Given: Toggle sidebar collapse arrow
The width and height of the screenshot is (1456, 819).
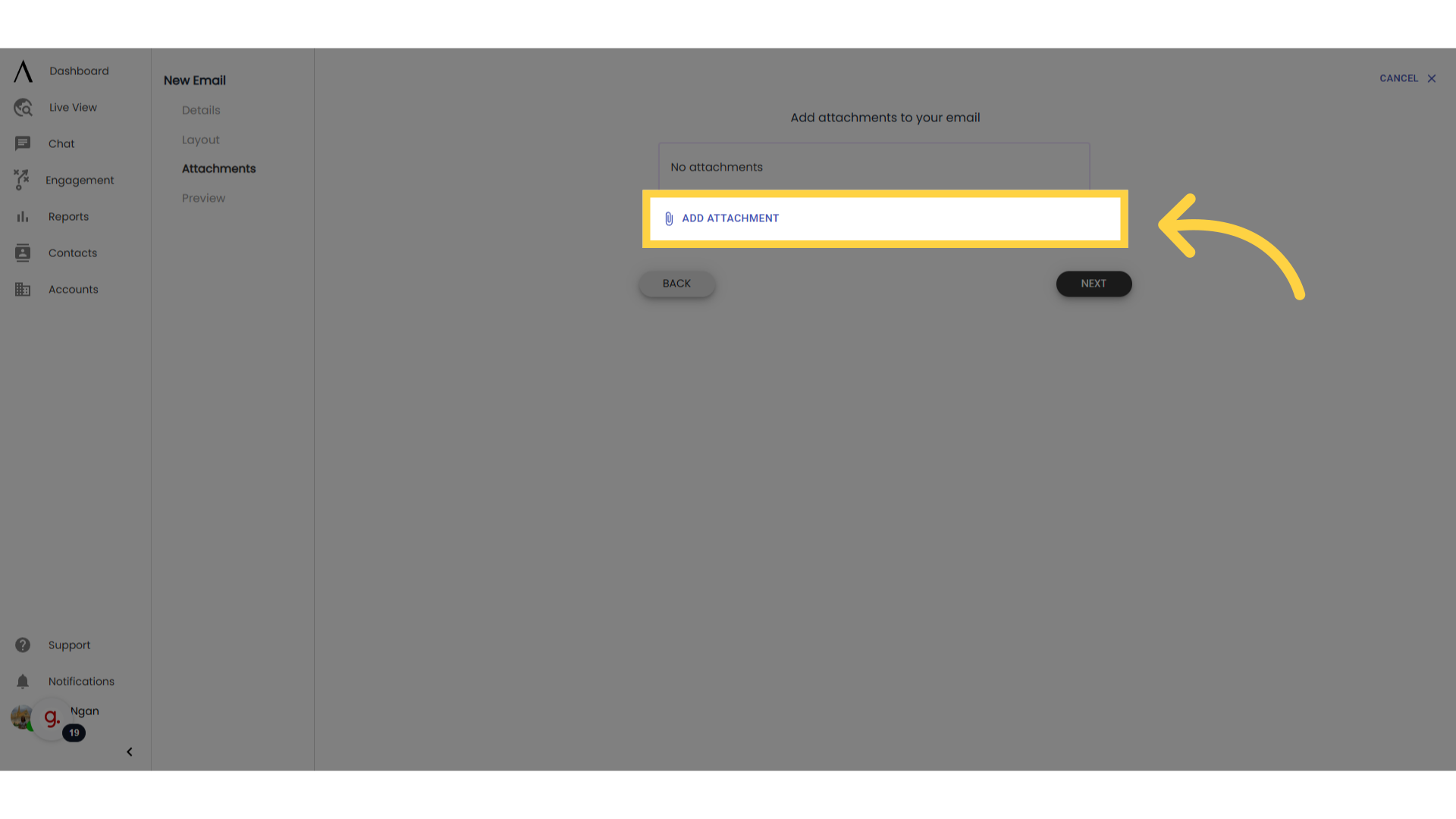Looking at the screenshot, I should pos(129,751).
